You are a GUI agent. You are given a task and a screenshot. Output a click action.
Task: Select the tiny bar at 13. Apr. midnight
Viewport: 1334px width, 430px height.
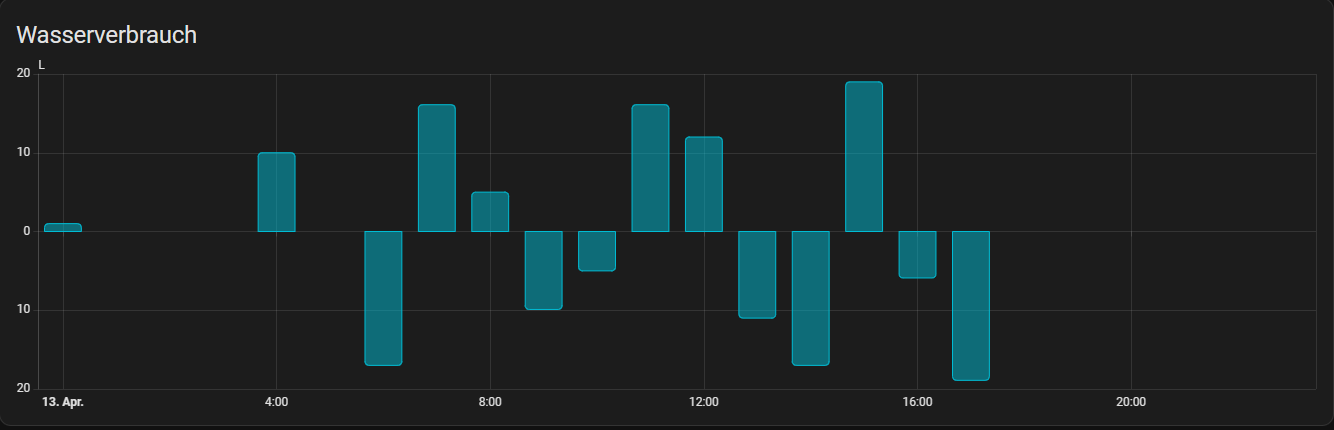click(x=63, y=228)
